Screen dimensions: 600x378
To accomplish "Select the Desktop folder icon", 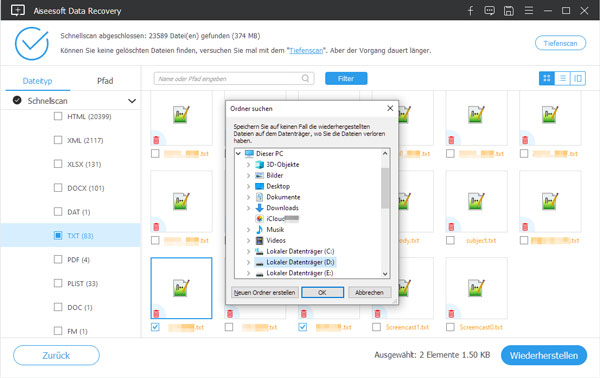I will 259,186.
